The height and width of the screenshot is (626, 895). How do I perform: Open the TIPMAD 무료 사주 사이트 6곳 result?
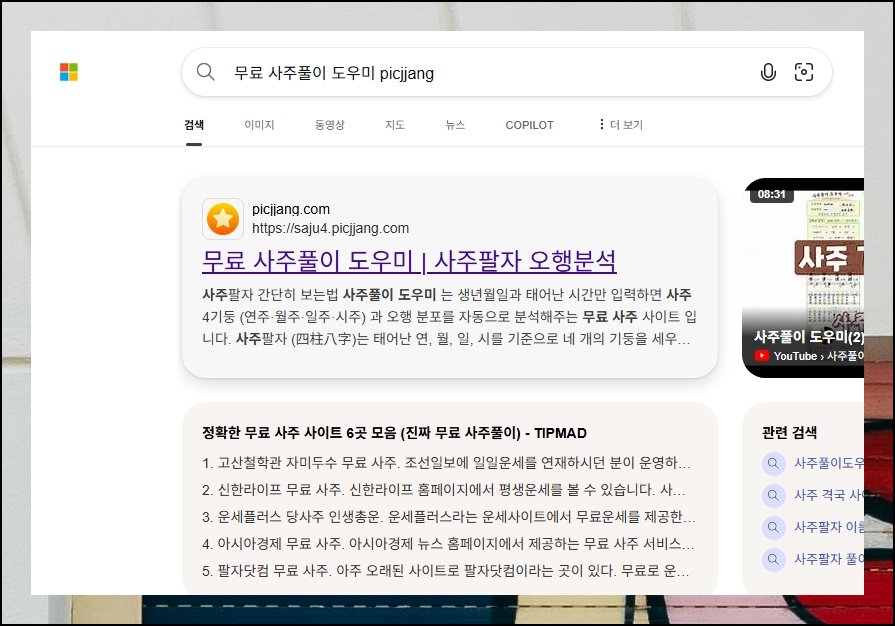point(394,433)
